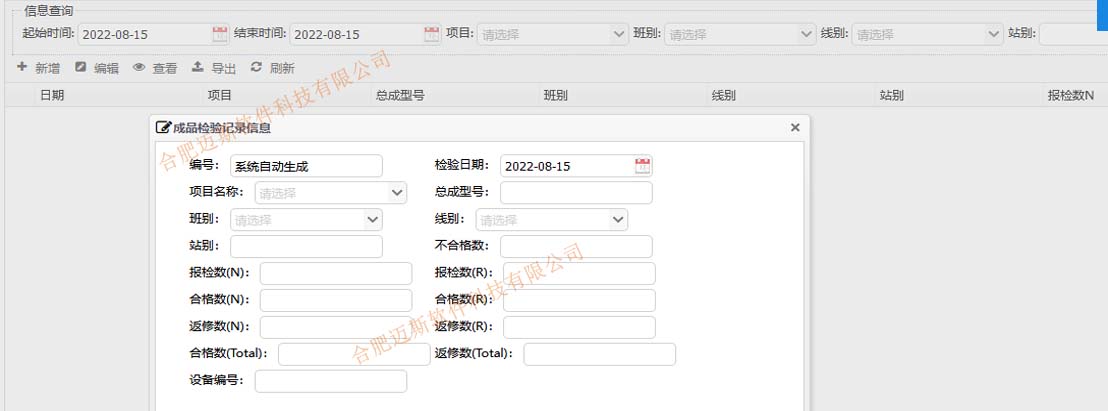1108x411 pixels.
Task: Open calendar picker for 结束时间
Action: 431,34
